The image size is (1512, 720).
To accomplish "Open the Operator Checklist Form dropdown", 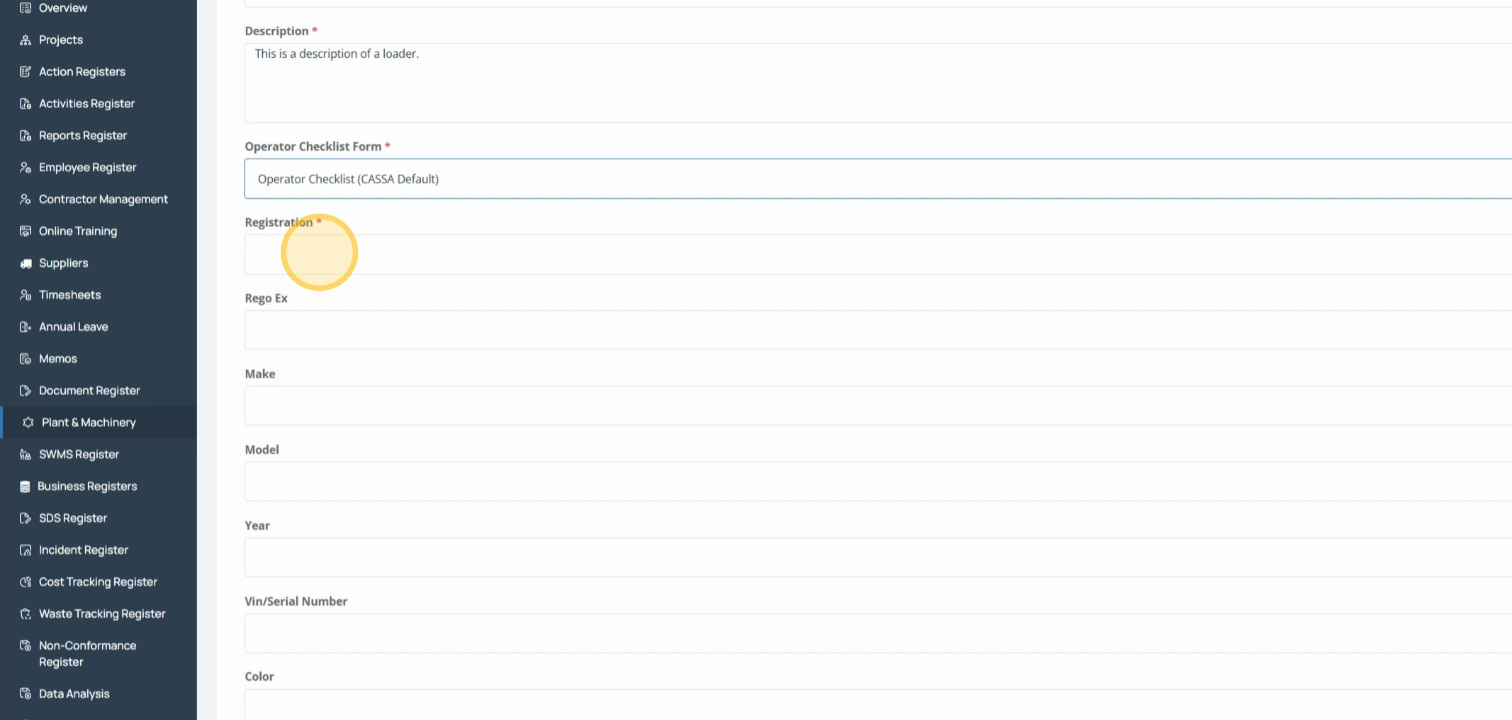I will 878,179.
